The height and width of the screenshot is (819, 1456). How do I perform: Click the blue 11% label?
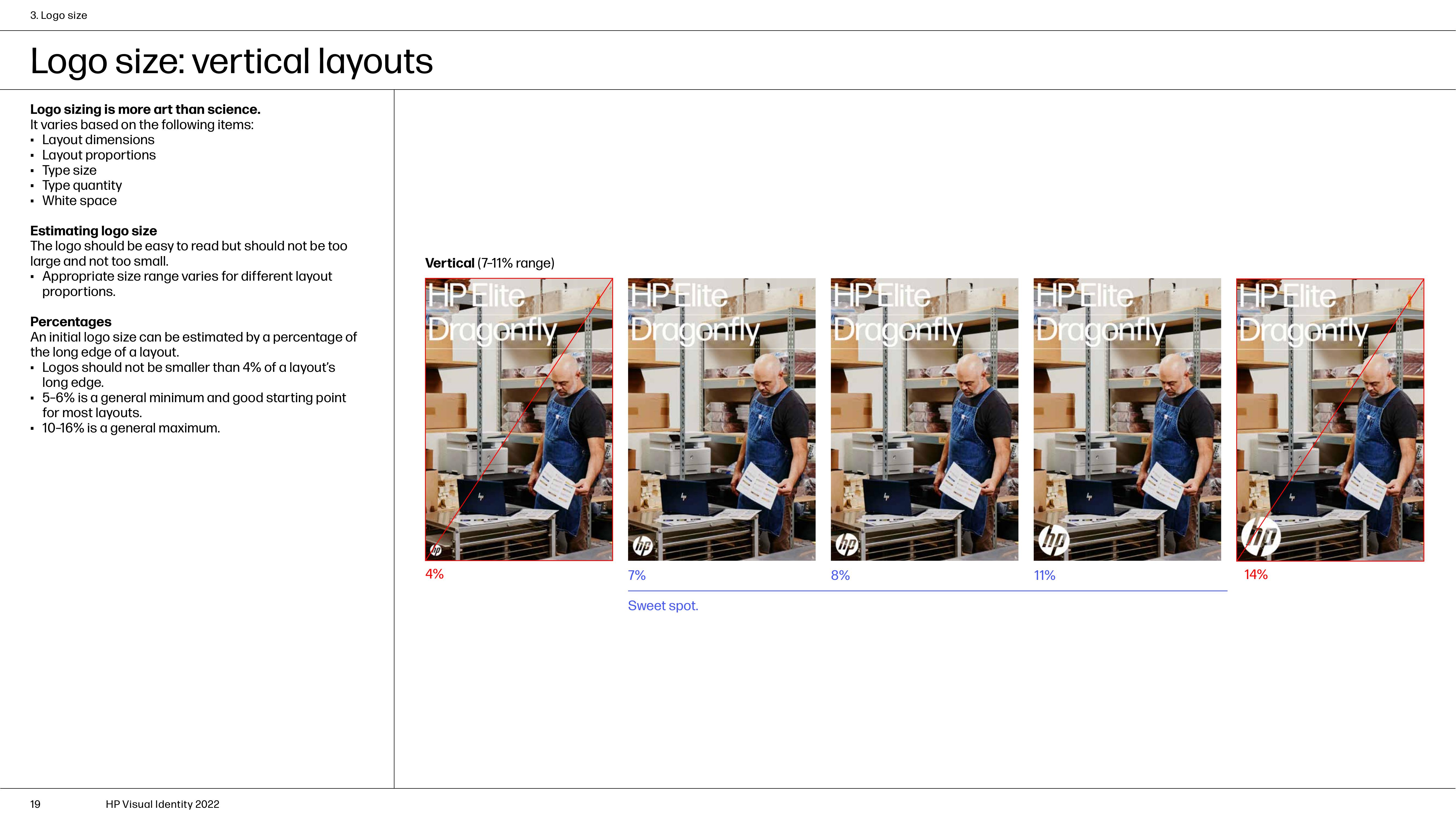(1045, 575)
